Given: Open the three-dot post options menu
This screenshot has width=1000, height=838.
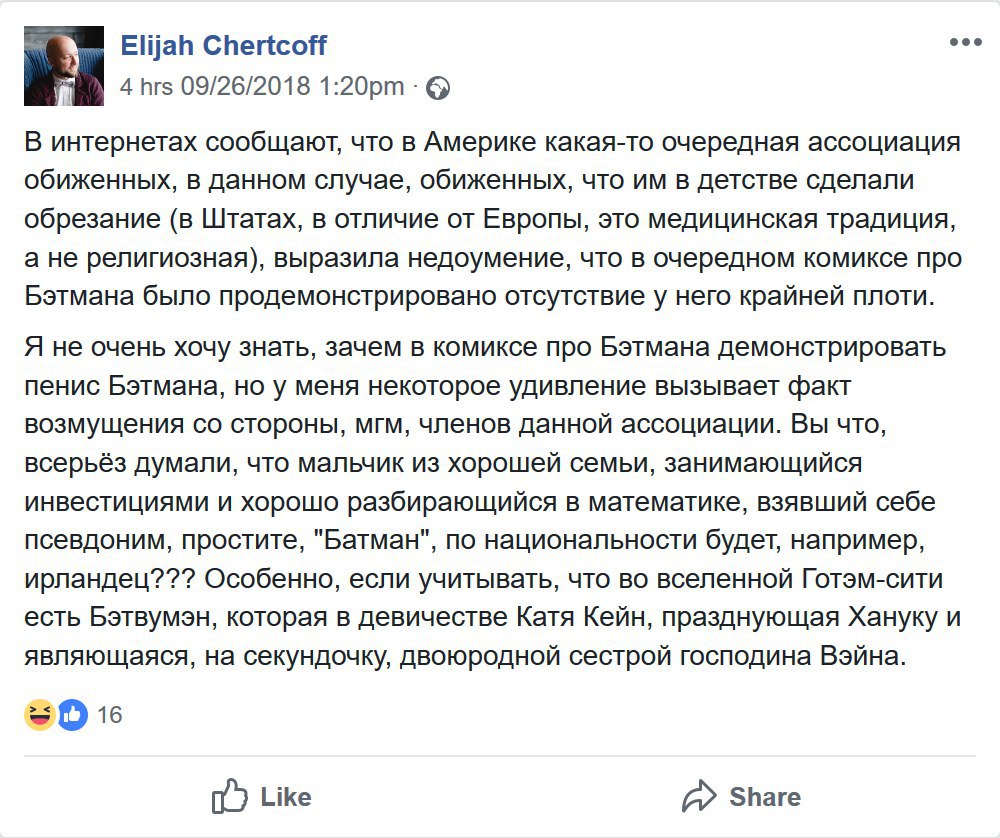Looking at the screenshot, I should pos(965,42).
